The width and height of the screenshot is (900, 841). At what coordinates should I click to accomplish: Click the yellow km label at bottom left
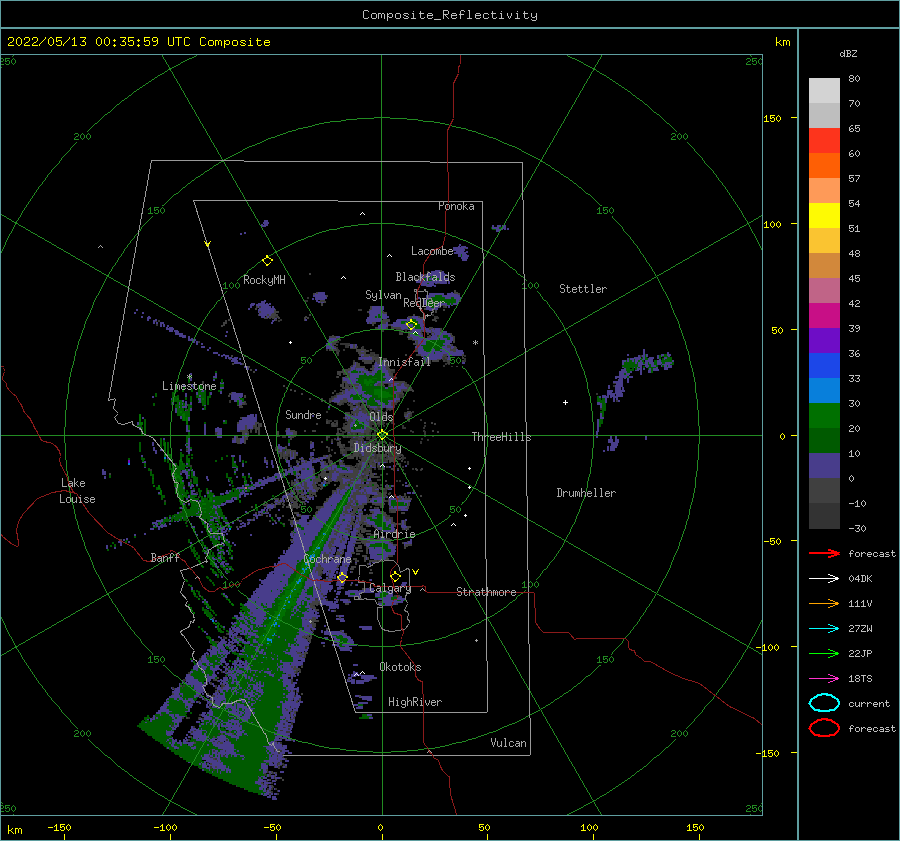click(x=14, y=830)
